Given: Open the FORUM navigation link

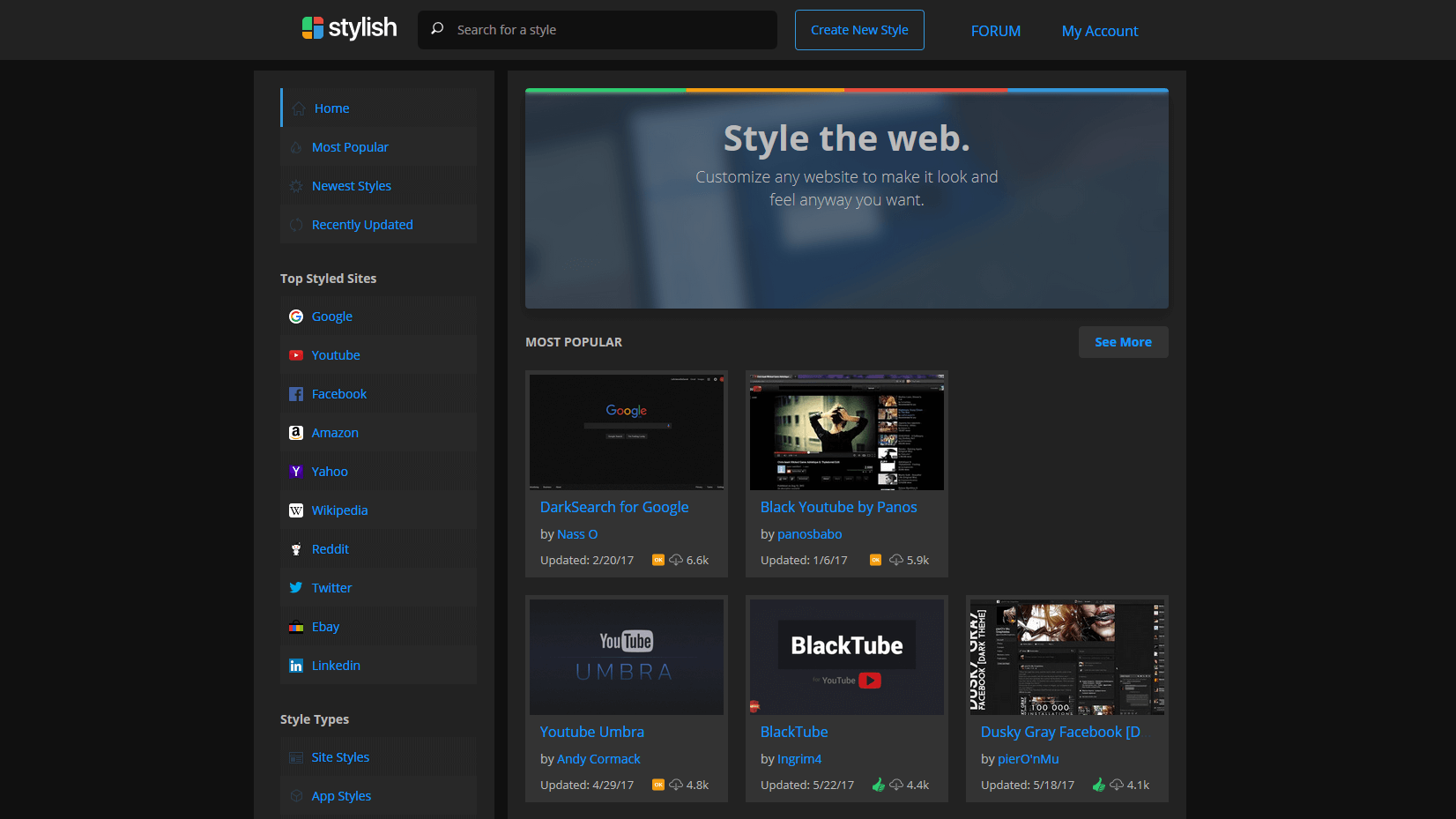Looking at the screenshot, I should click(x=996, y=31).
